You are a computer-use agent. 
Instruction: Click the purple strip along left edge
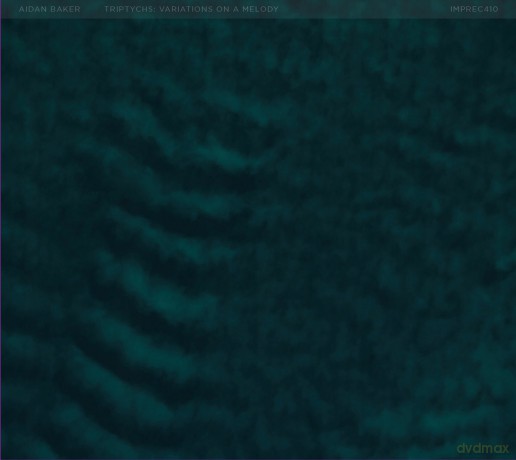(x=1, y=230)
